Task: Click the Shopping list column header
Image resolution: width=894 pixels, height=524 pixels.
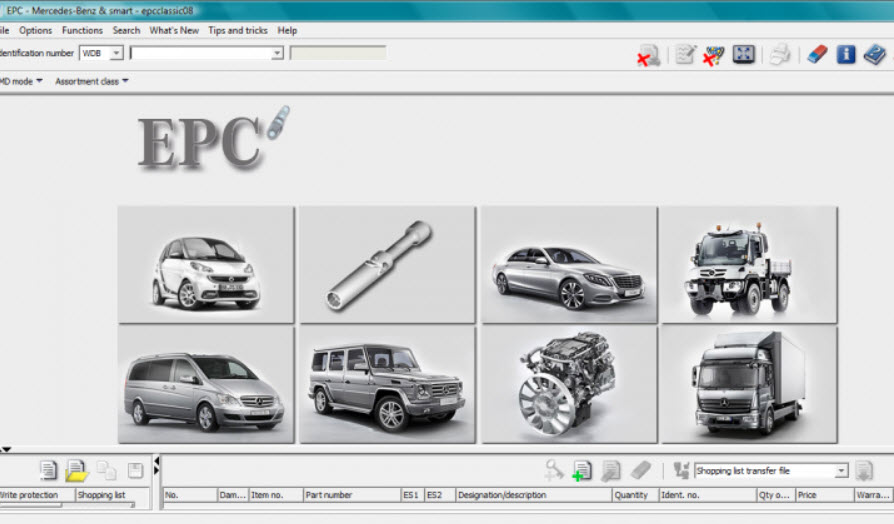Action: click(112, 495)
